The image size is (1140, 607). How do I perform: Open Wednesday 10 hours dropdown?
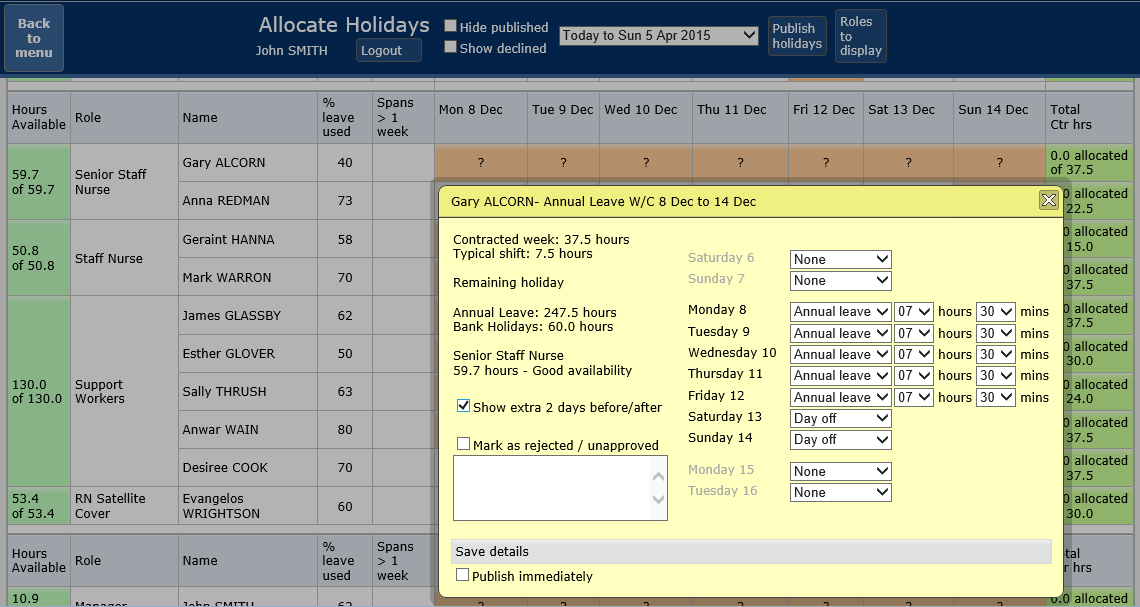pyautogui.click(x=914, y=355)
